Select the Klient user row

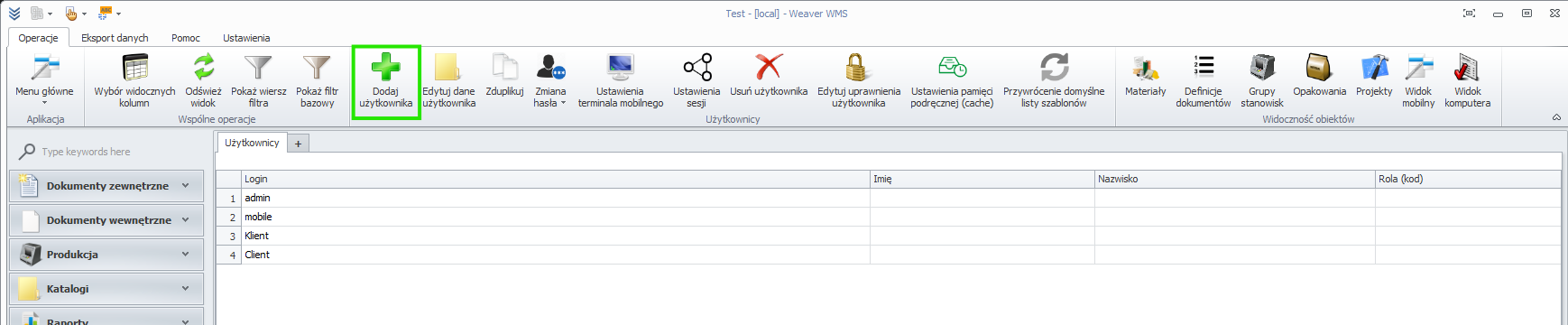889,236
